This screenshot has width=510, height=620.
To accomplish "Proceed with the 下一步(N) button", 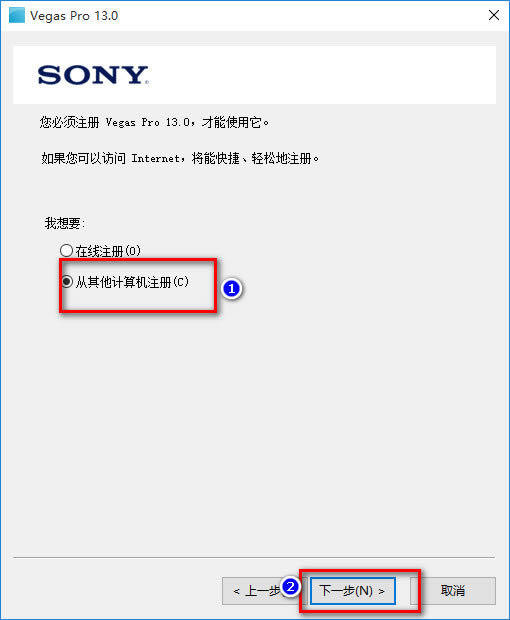I will click(353, 591).
